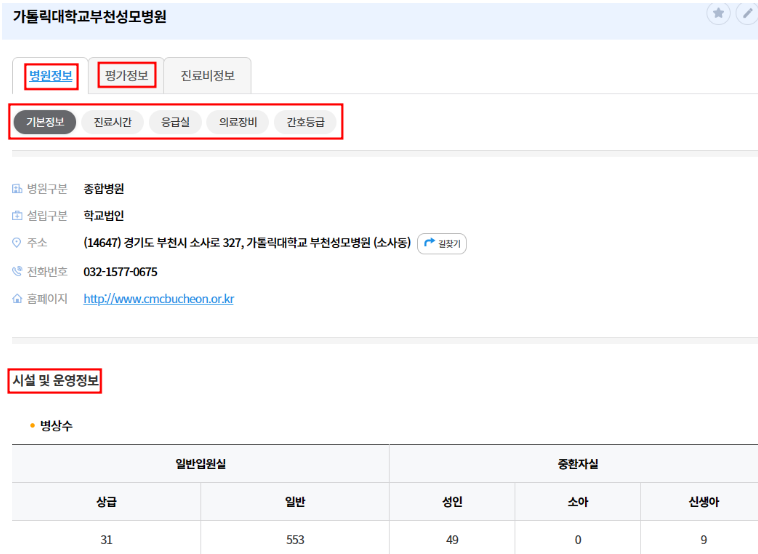Click the phone number 032-1577-0675
Screen dimensions: 758x554
[120, 272]
